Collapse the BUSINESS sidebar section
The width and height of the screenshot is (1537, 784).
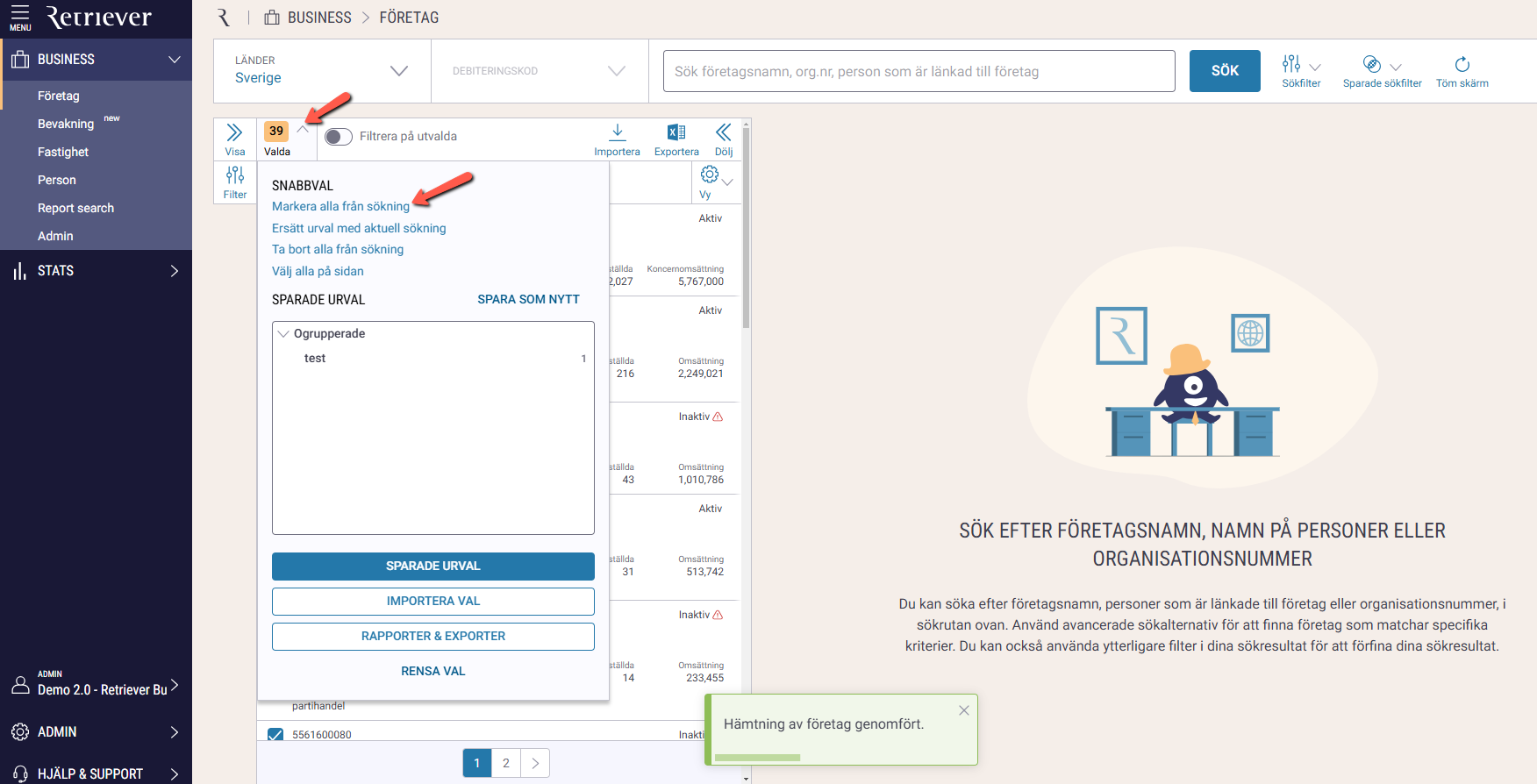click(175, 60)
